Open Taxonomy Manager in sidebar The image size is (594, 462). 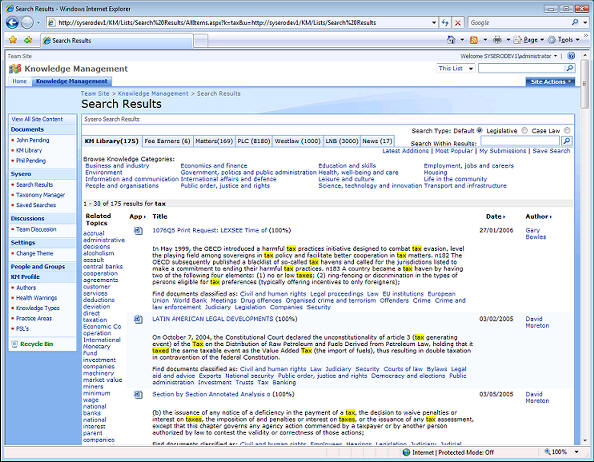coord(41,195)
